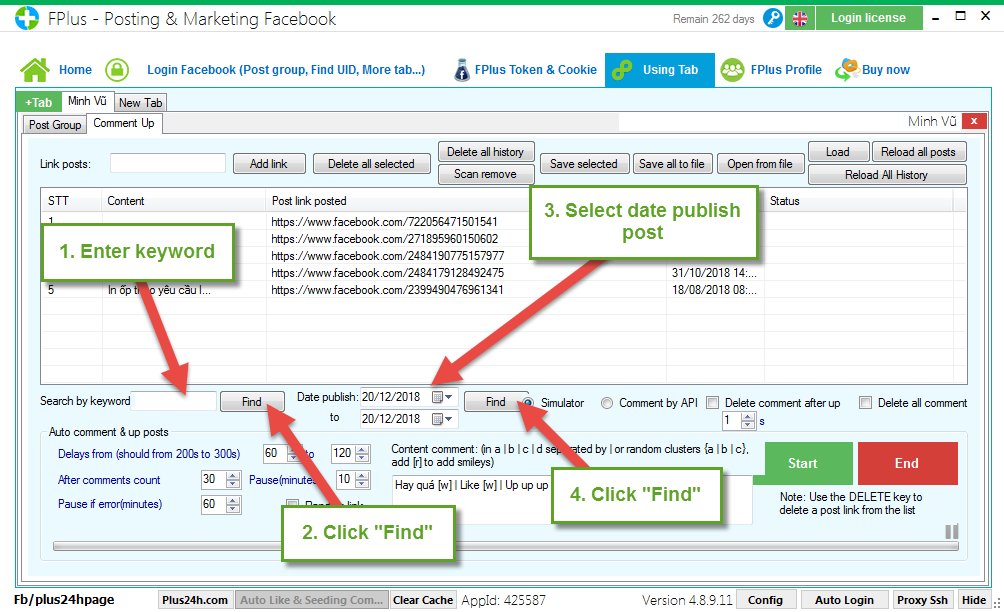Click the Clear Cache button
The image size is (1004, 612).
coord(423,600)
